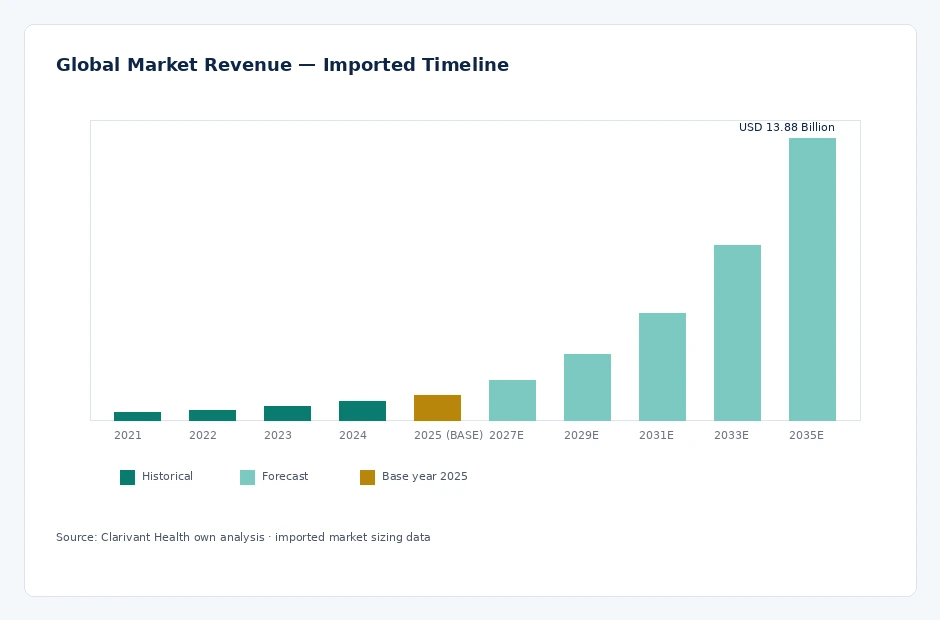The height and width of the screenshot is (620, 940).
Task: Select the 2023 historical bar
Action: 287,413
